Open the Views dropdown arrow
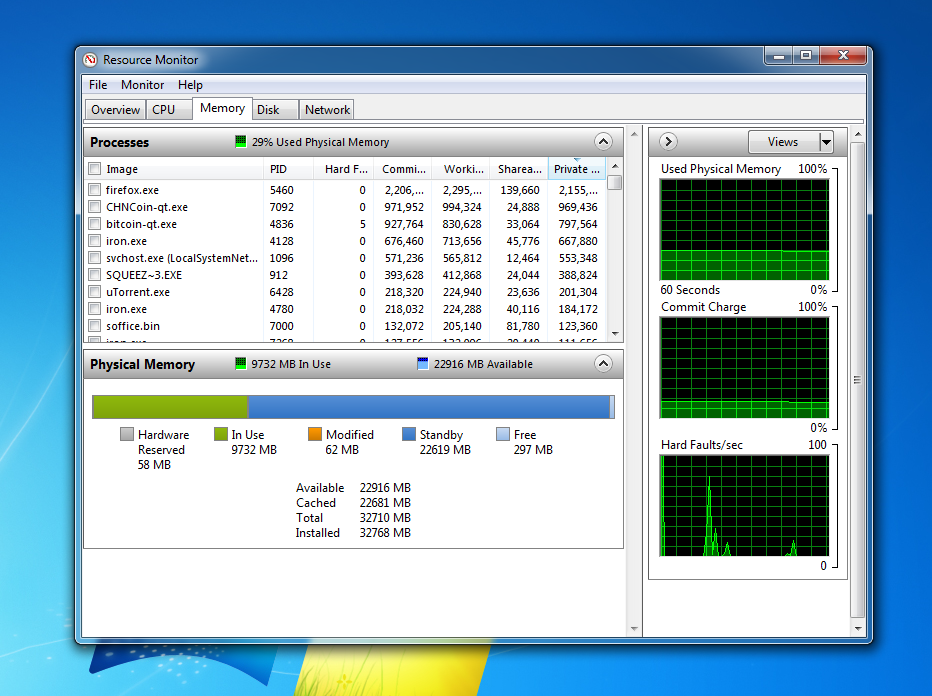This screenshot has height=696, width=932. click(826, 142)
